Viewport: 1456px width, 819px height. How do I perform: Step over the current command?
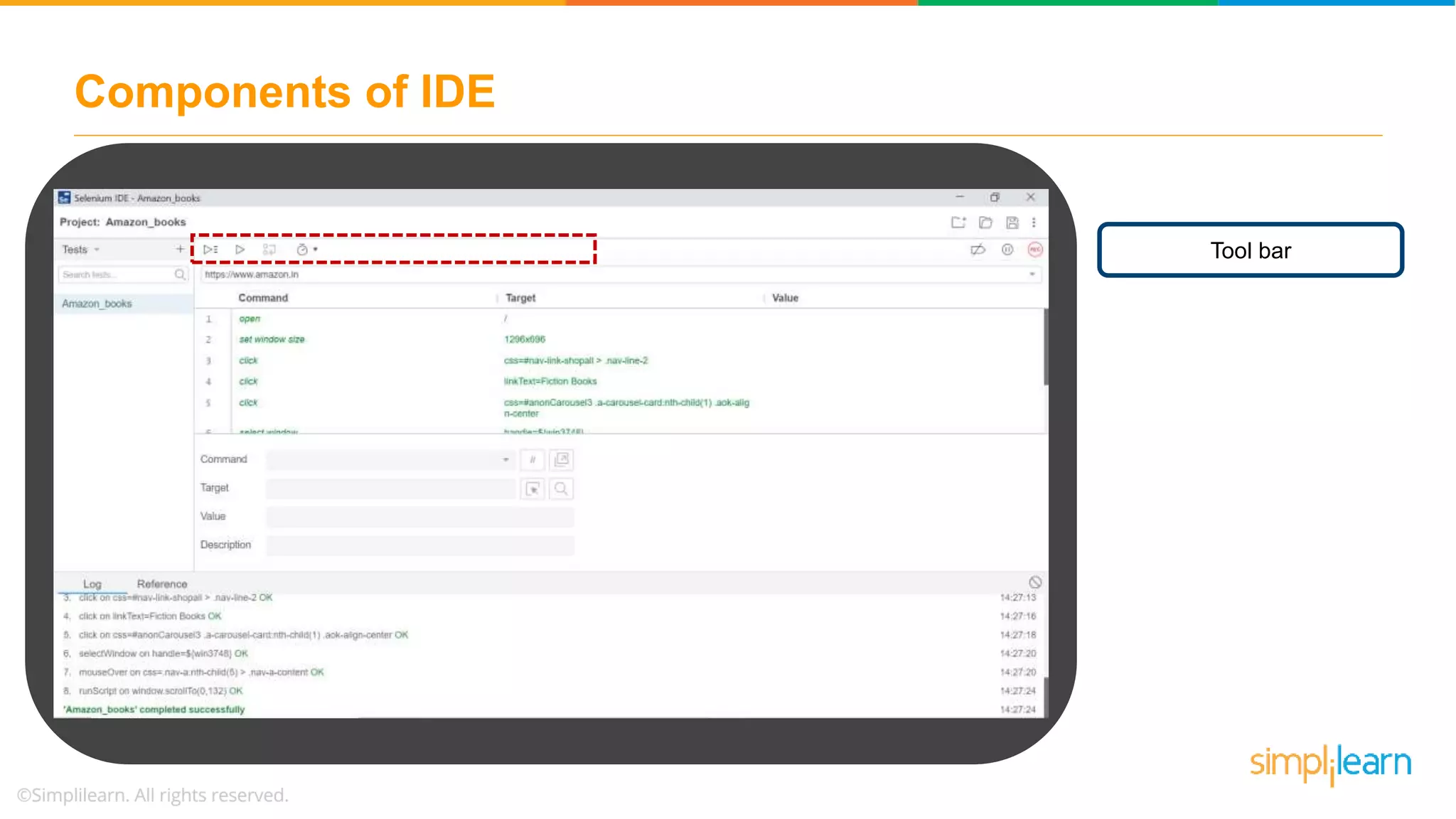click(269, 250)
